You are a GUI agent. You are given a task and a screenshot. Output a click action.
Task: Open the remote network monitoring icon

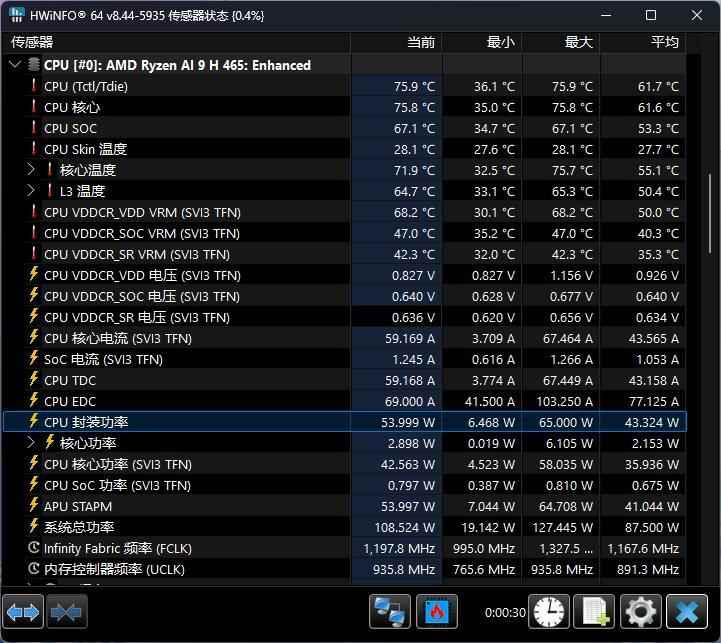point(389,610)
